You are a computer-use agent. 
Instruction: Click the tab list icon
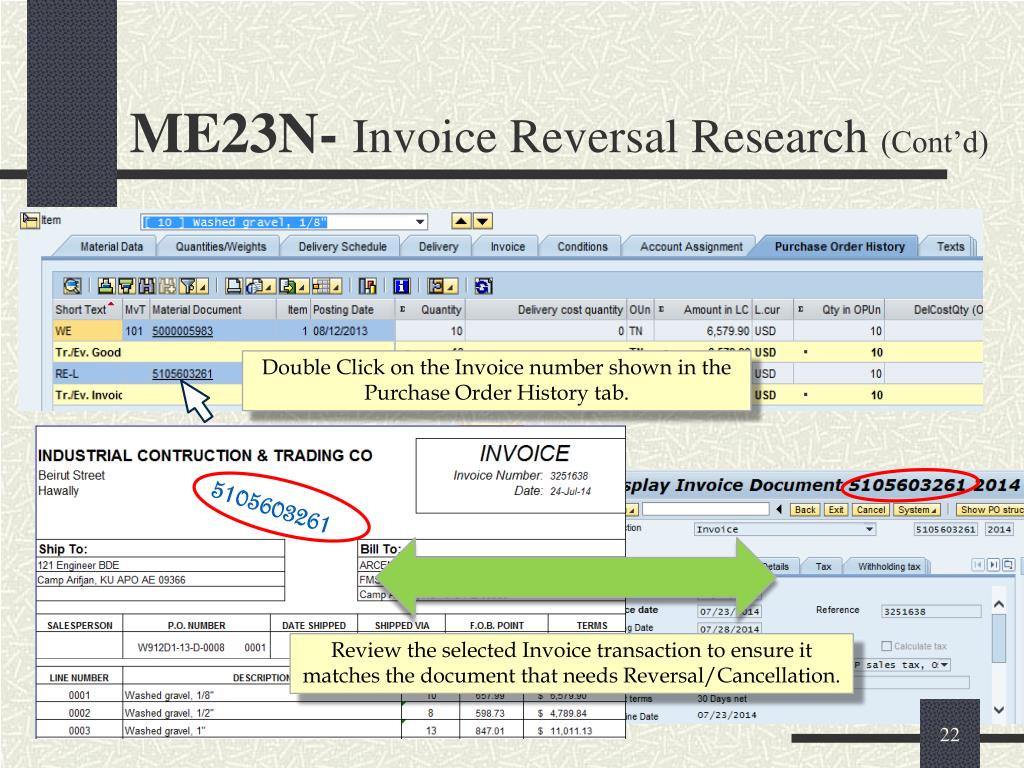[1009, 564]
